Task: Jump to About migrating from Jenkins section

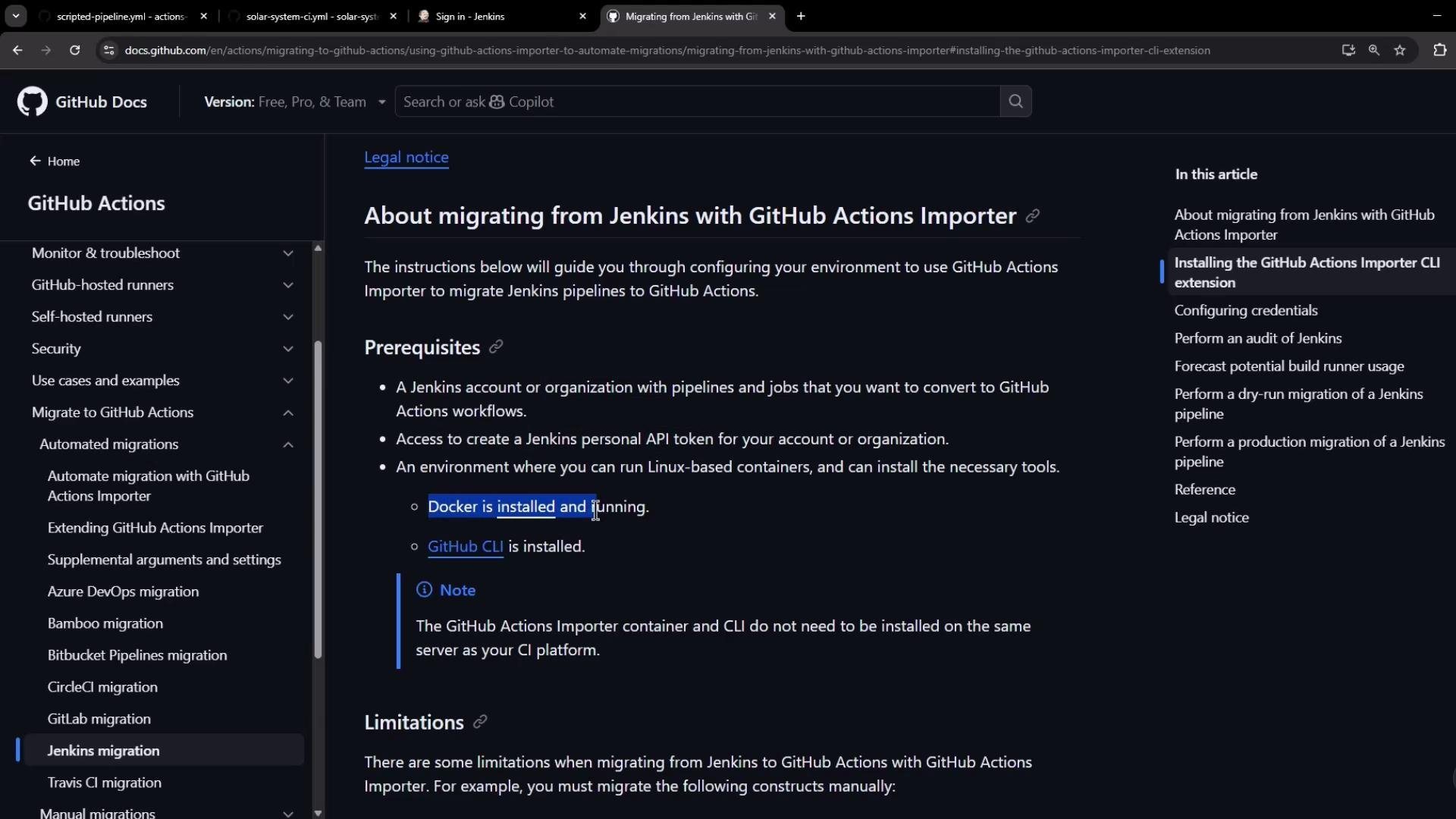Action: click(1304, 225)
